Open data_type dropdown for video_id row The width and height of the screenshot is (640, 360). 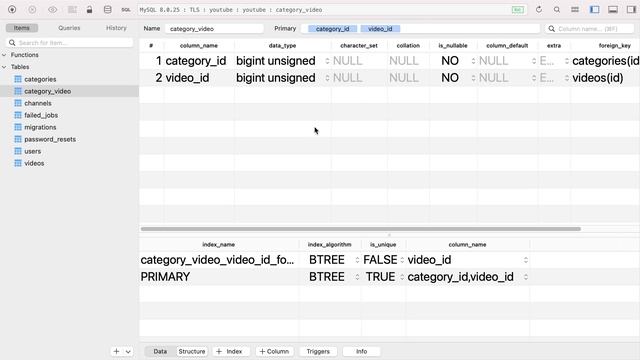(327, 78)
